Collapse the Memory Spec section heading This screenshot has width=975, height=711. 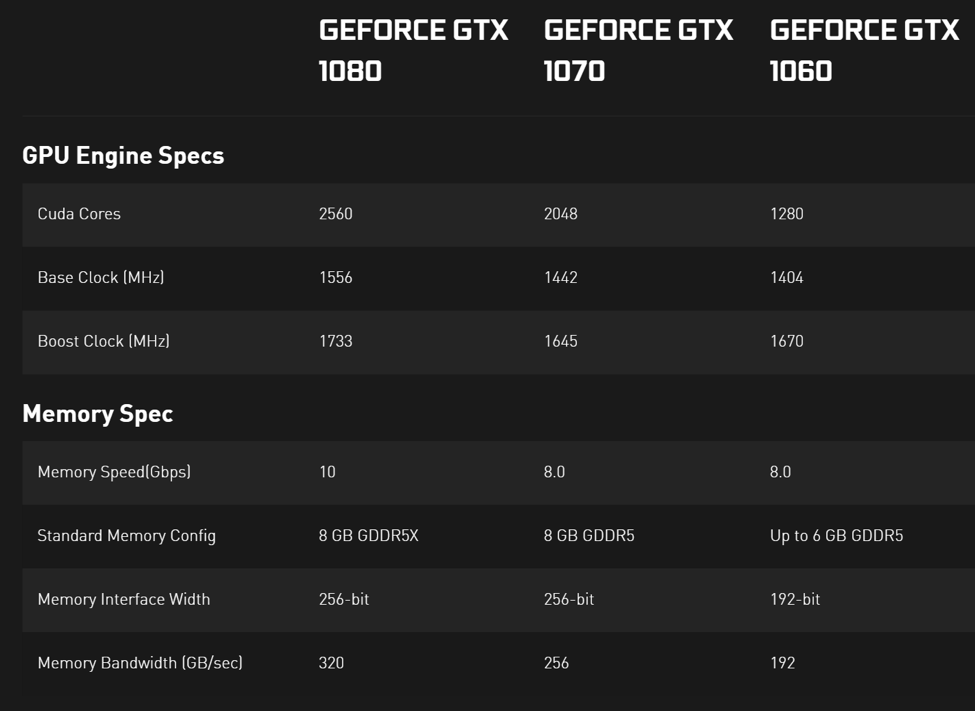[x=97, y=413]
